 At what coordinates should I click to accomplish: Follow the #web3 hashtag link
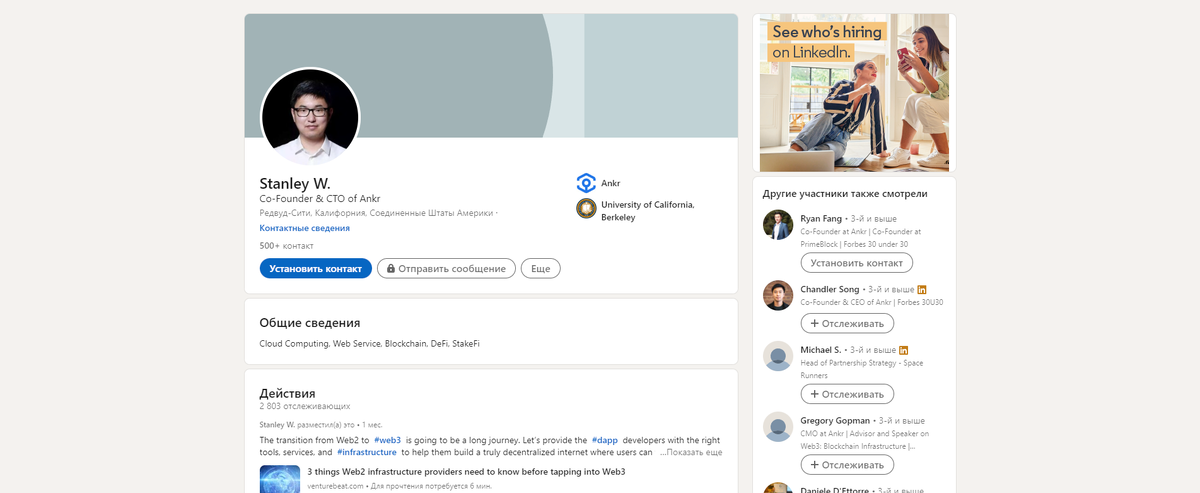(387, 440)
